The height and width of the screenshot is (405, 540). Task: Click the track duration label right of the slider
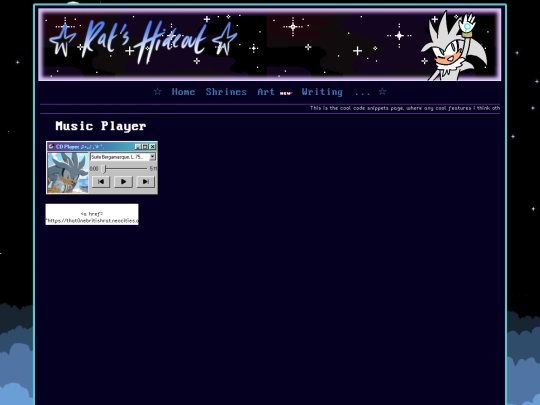point(153,169)
